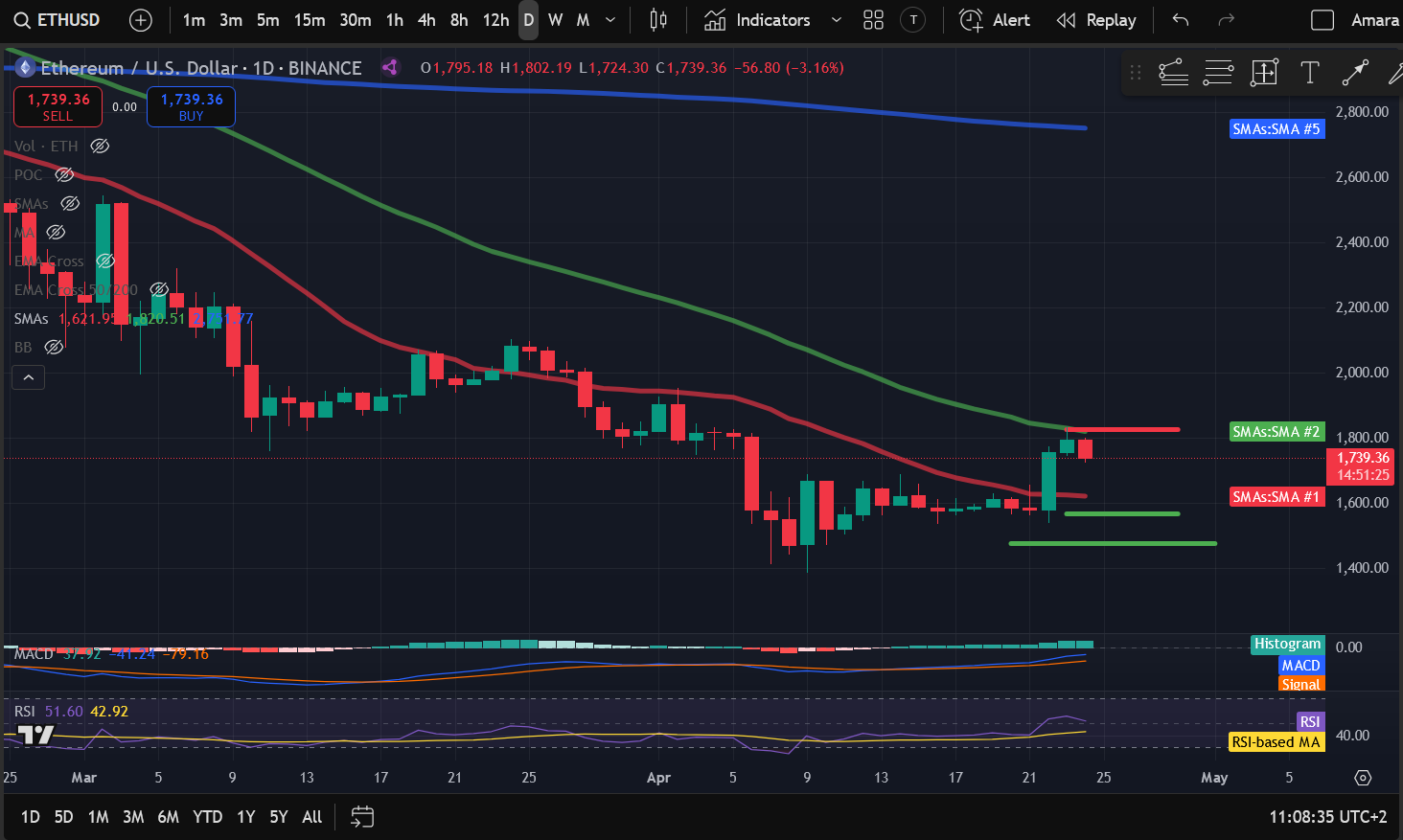1403x840 pixels.
Task: Click the compare or add symbol plus icon
Action: pyautogui.click(x=141, y=20)
